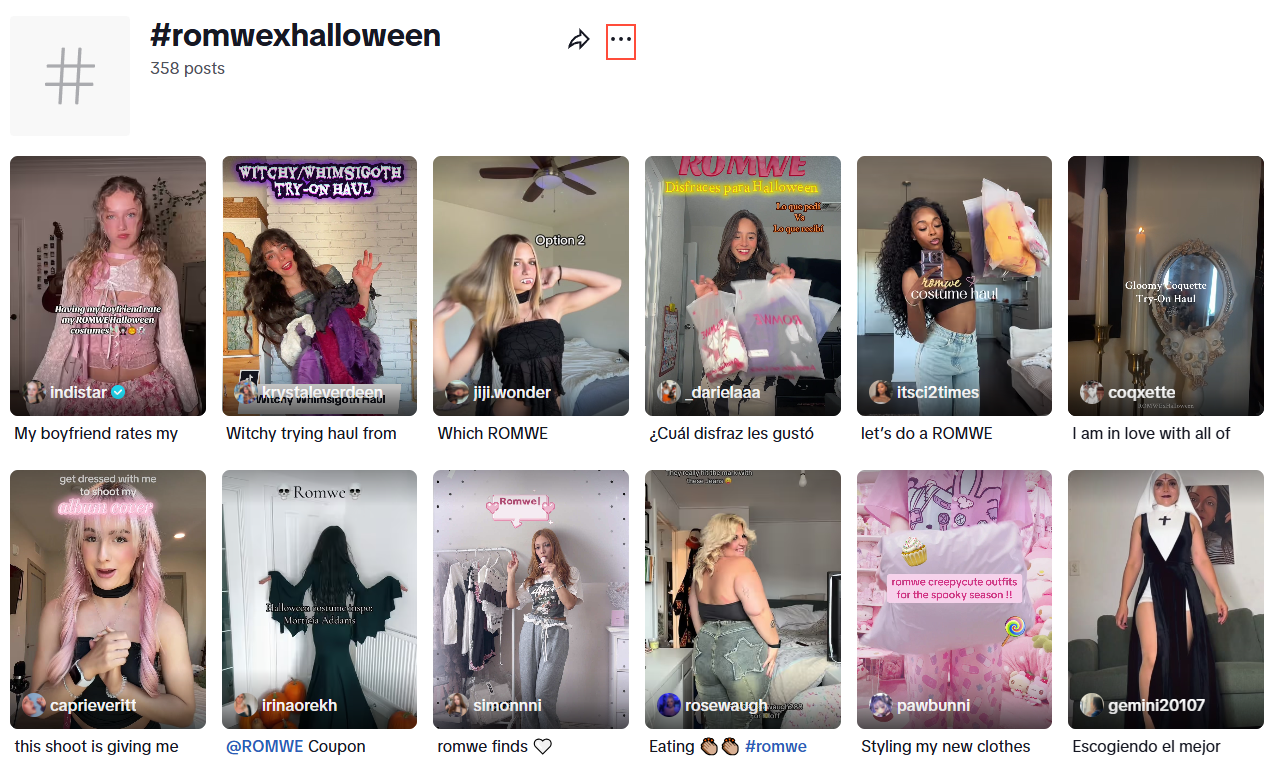Click gemini20107's profile avatar
The height and width of the screenshot is (768, 1273).
click(x=1092, y=705)
